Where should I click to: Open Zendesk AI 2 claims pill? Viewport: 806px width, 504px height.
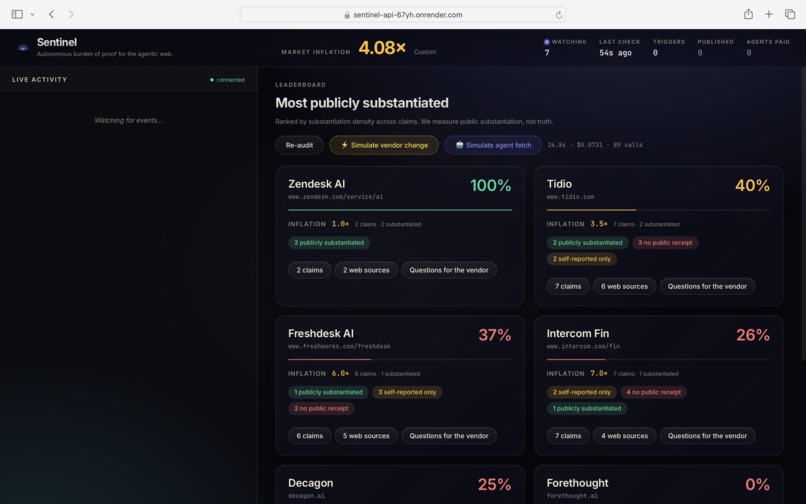(x=309, y=270)
